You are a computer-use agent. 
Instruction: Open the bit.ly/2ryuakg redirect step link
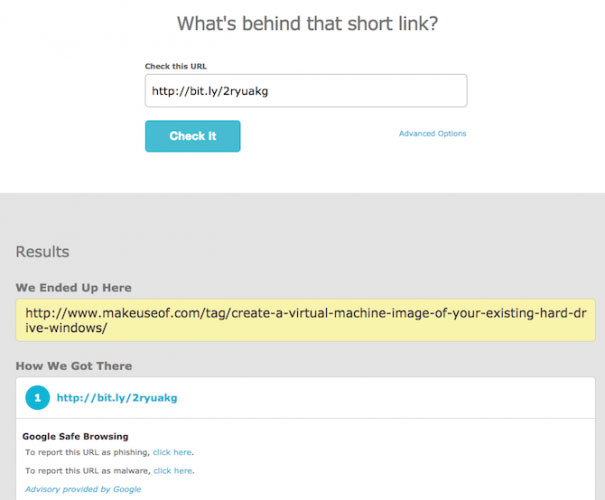[x=117, y=398]
